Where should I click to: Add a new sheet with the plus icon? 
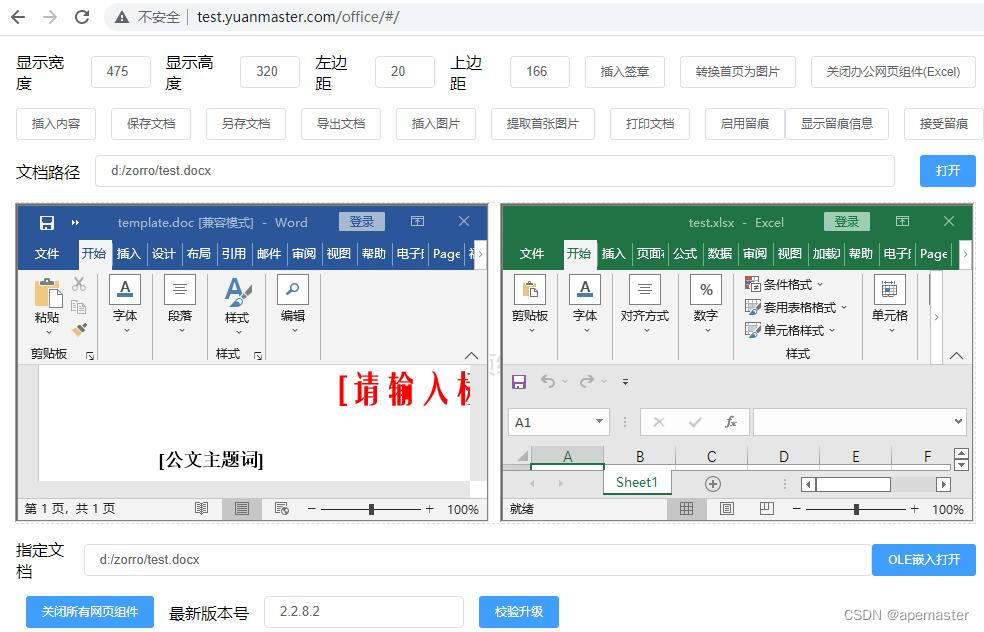click(713, 484)
